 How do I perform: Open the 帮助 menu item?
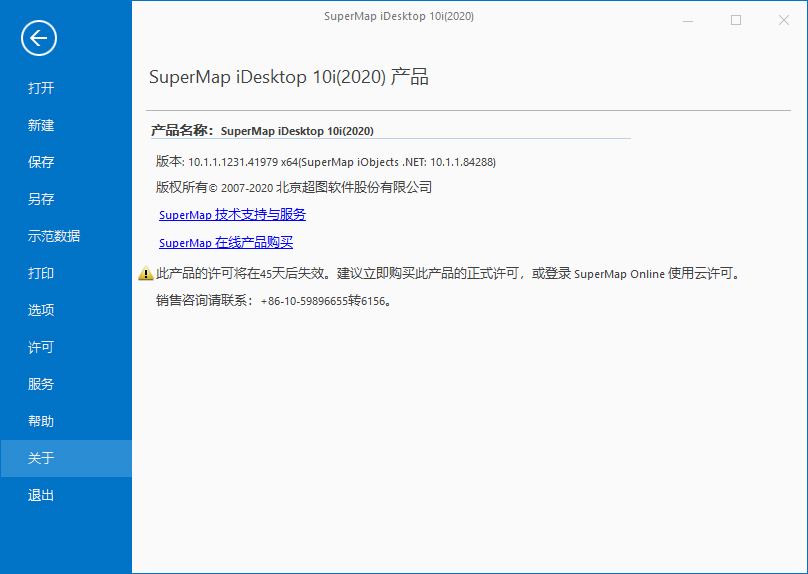(41, 421)
